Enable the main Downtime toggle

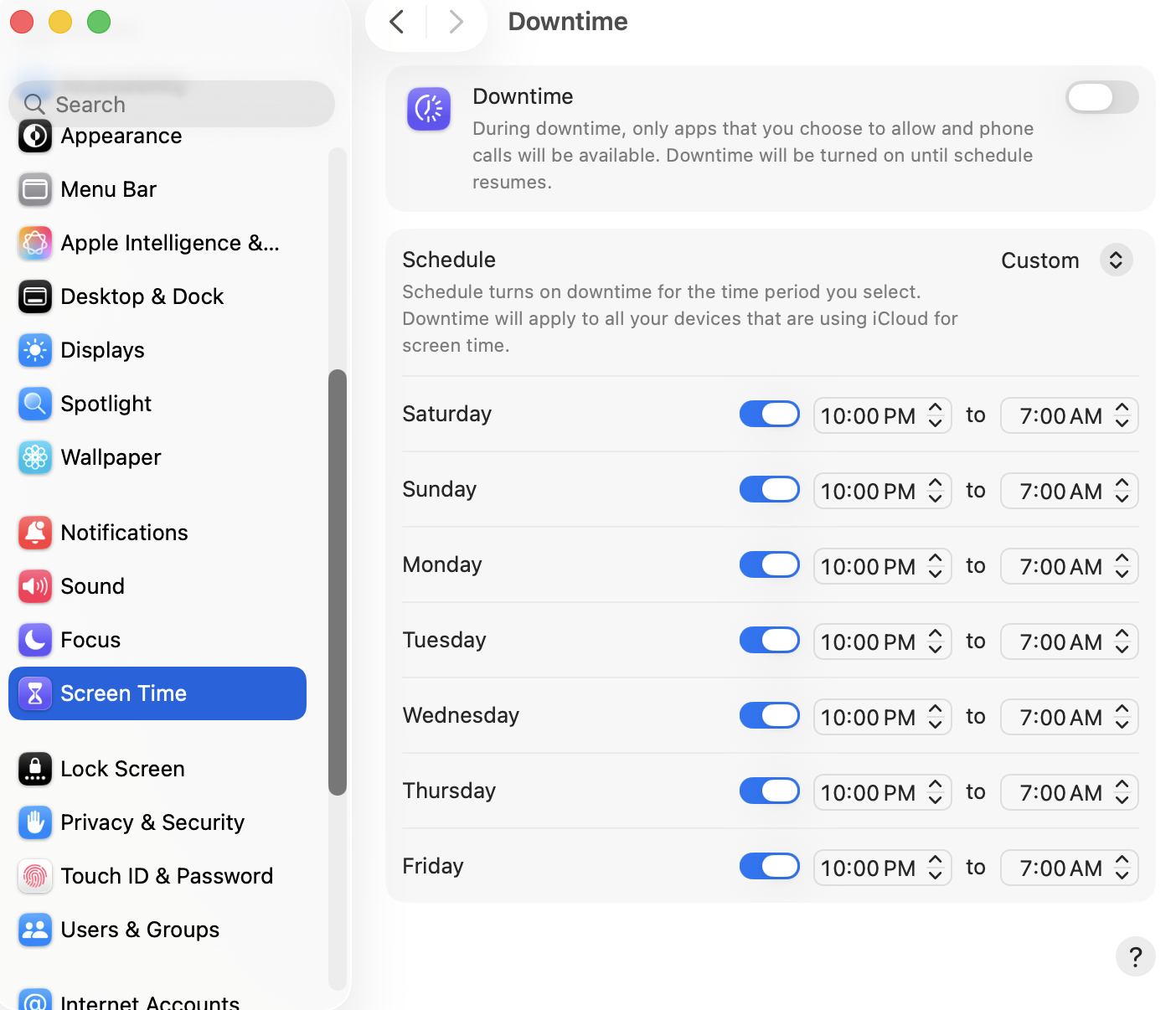(x=1101, y=98)
